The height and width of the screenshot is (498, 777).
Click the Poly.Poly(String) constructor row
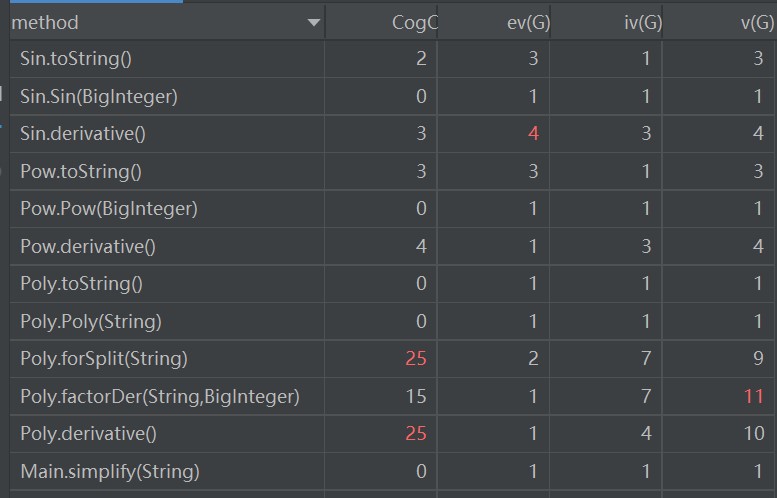(x=91, y=321)
